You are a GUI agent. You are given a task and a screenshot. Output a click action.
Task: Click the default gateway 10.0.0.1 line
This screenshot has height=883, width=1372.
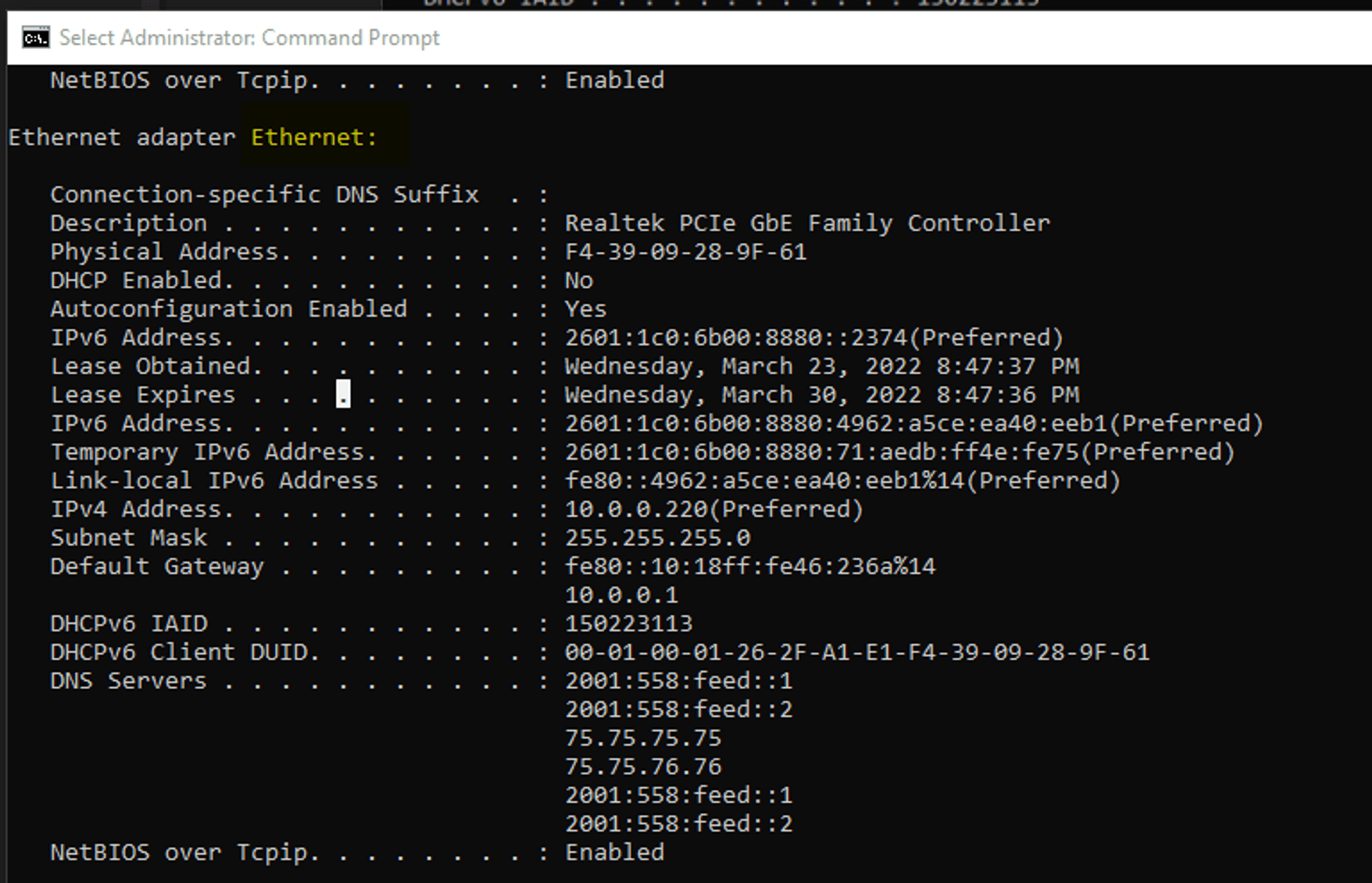pos(621,595)
